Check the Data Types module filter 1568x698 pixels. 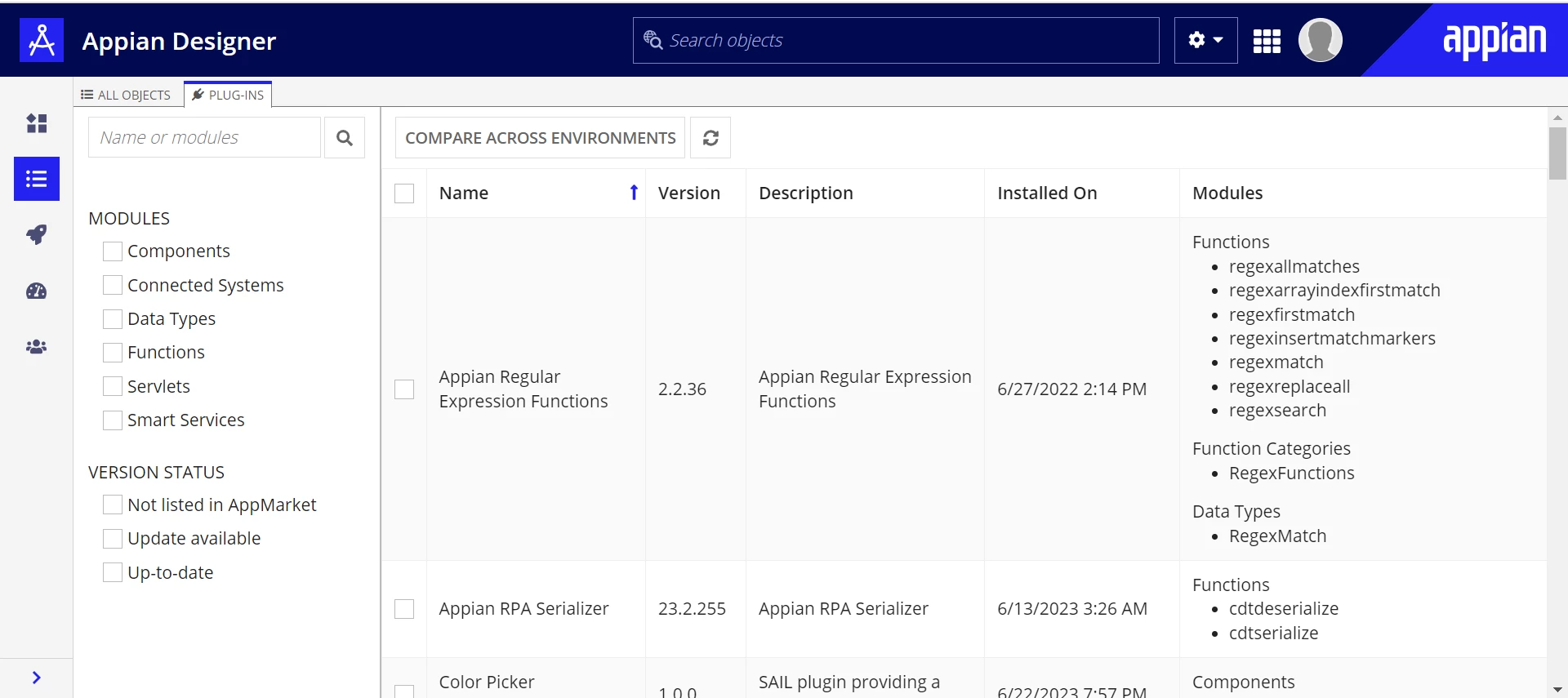pos(113,318)
